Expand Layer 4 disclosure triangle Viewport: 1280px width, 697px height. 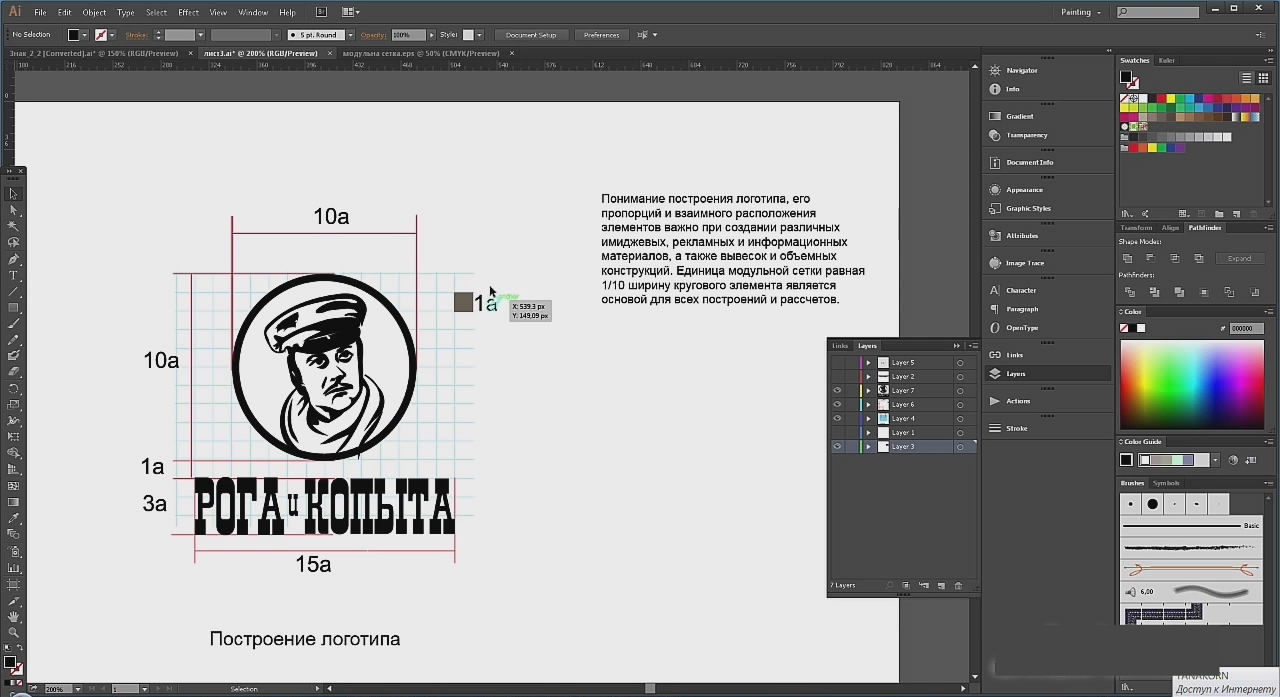coord(869,418)
